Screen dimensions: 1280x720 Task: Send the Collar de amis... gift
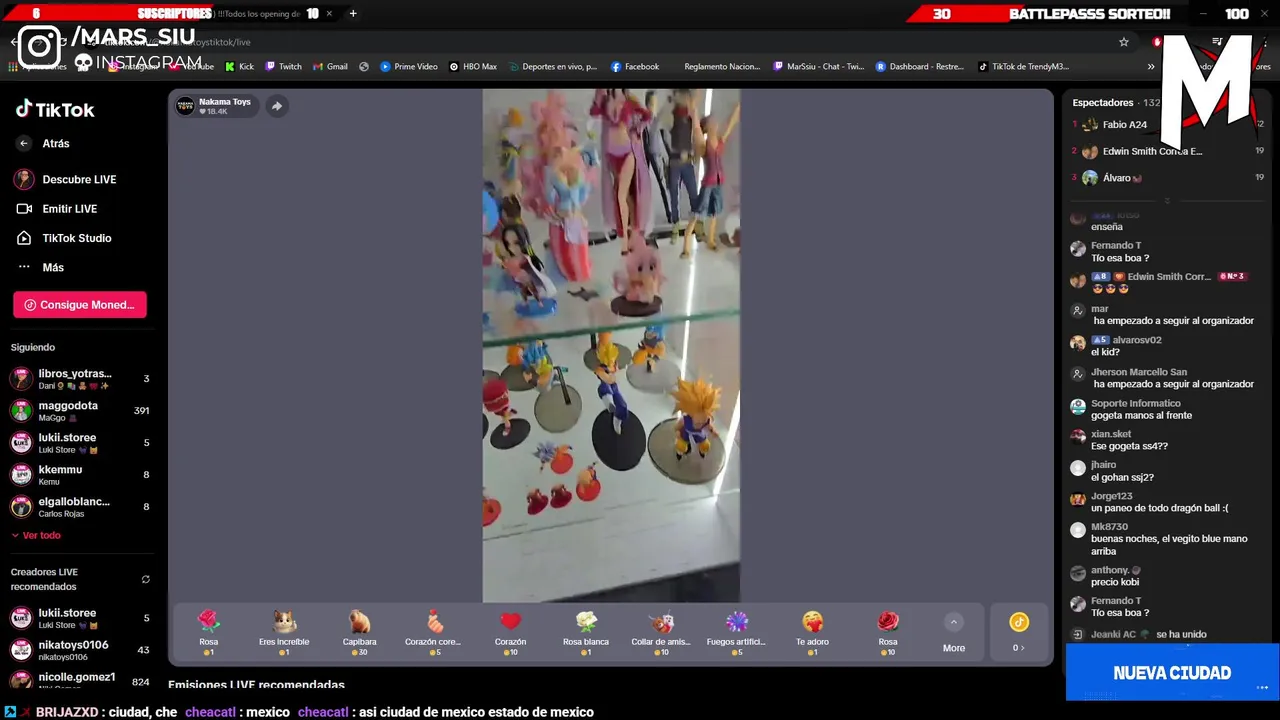pyautogui.click(x=661, y=633)
